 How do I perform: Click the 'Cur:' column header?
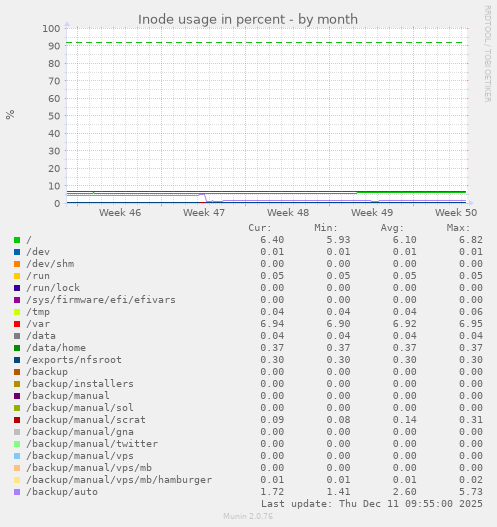click(x=260, y=228)
